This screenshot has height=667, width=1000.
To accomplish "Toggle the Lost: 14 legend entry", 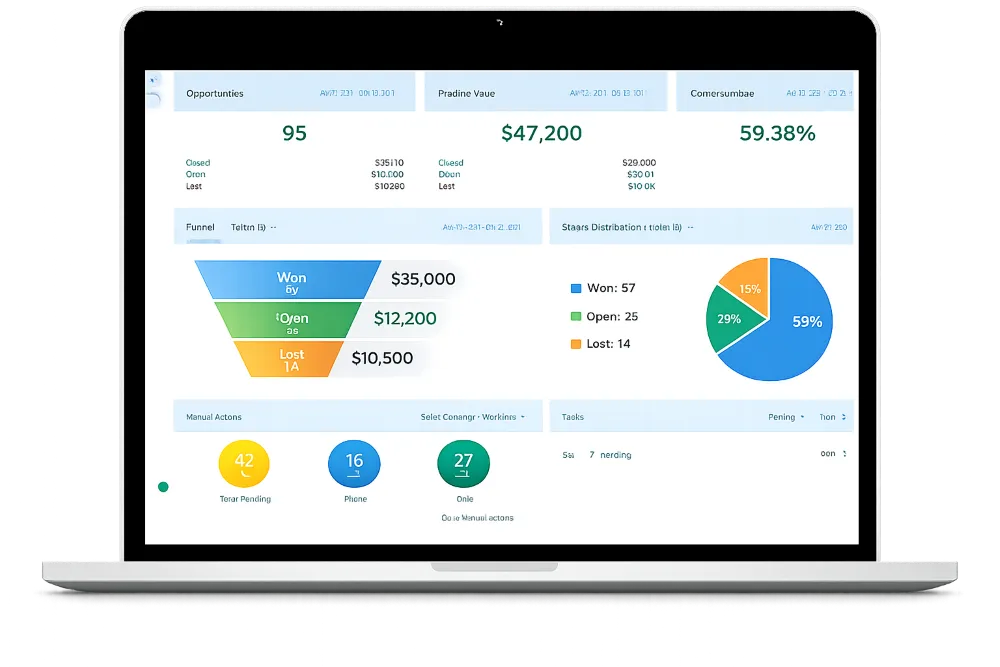I will click(x=600, y=344).
